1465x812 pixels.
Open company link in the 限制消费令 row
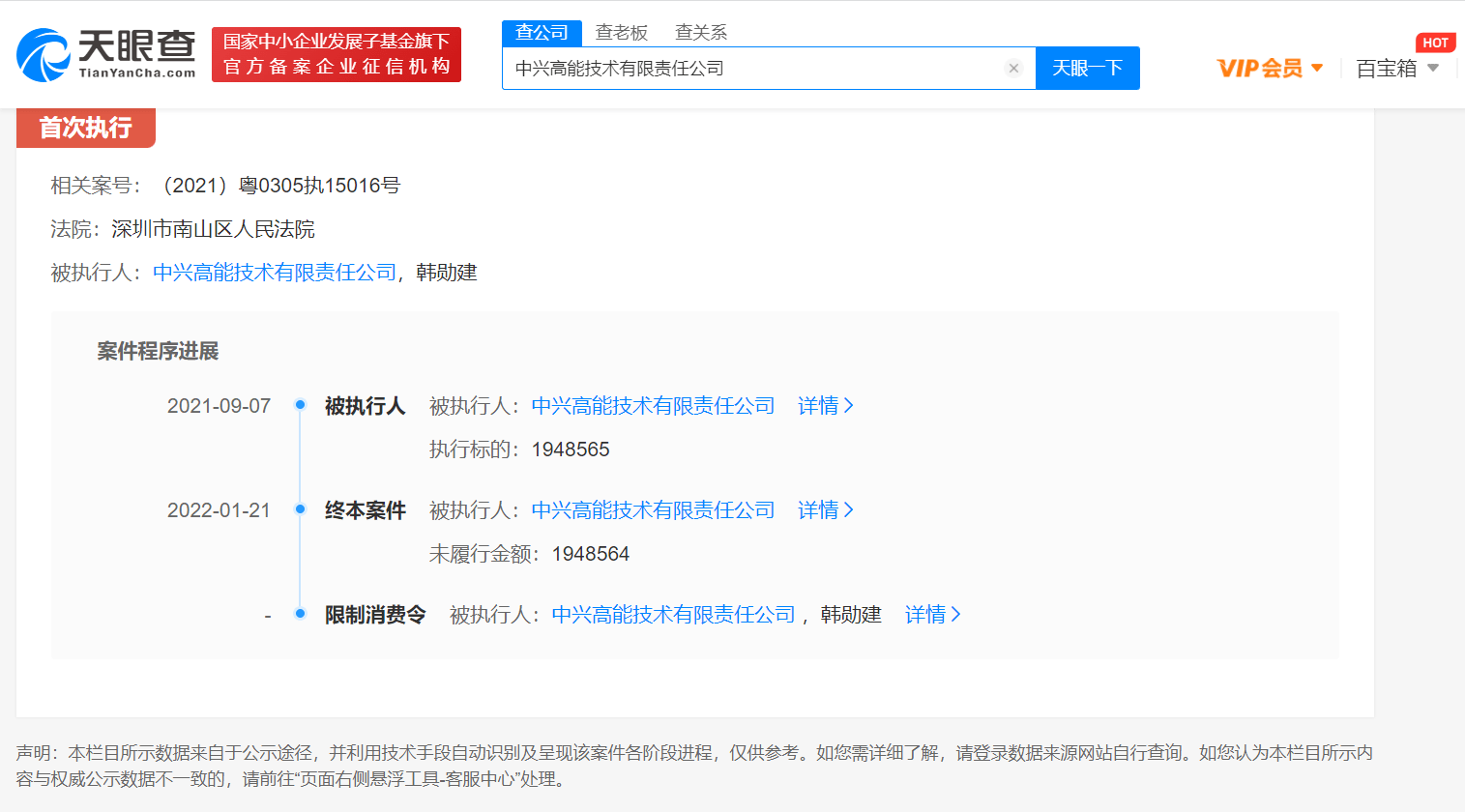click(673, 615)
